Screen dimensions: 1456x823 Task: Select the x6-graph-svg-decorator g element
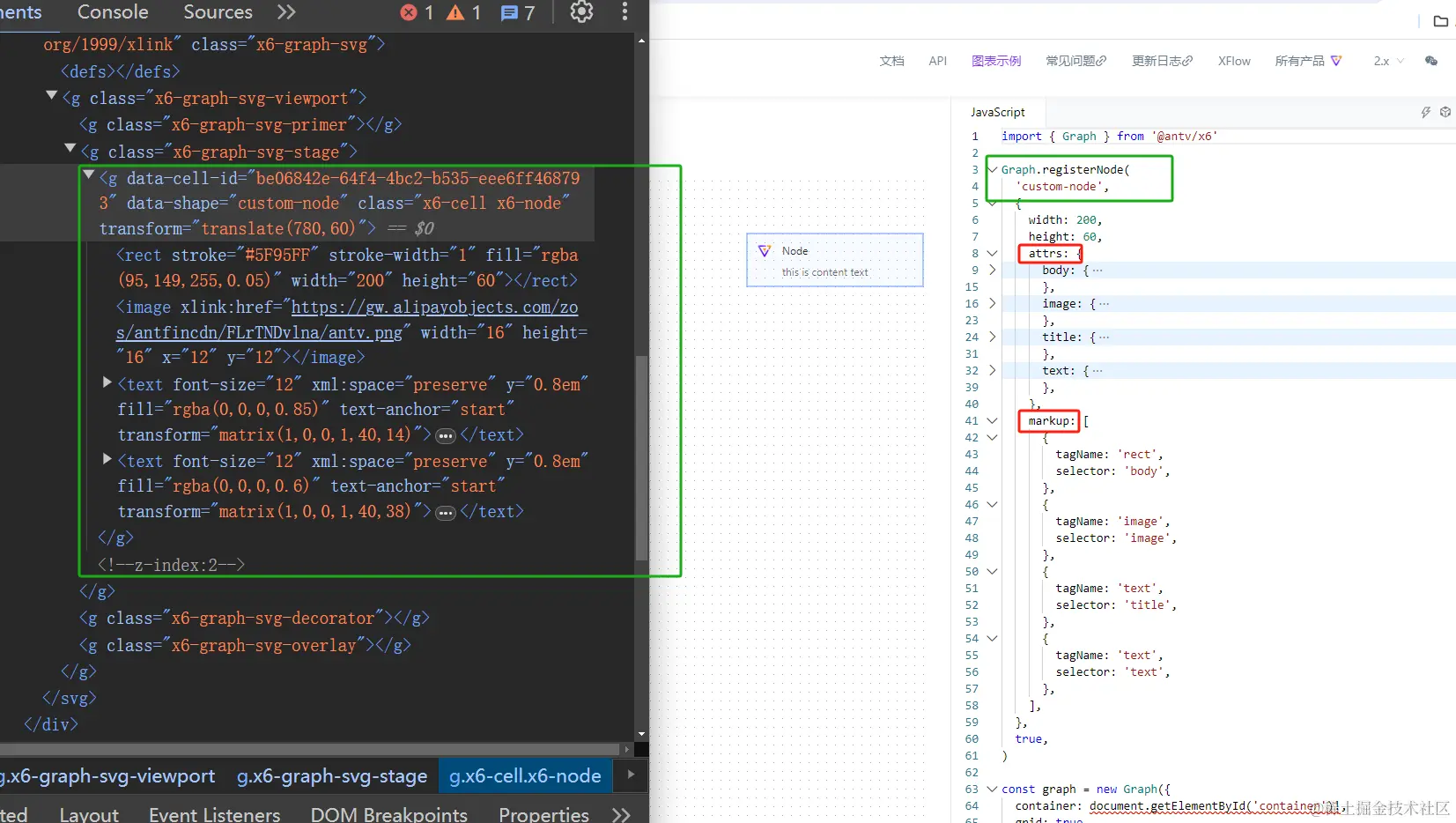tap(254, 618)
